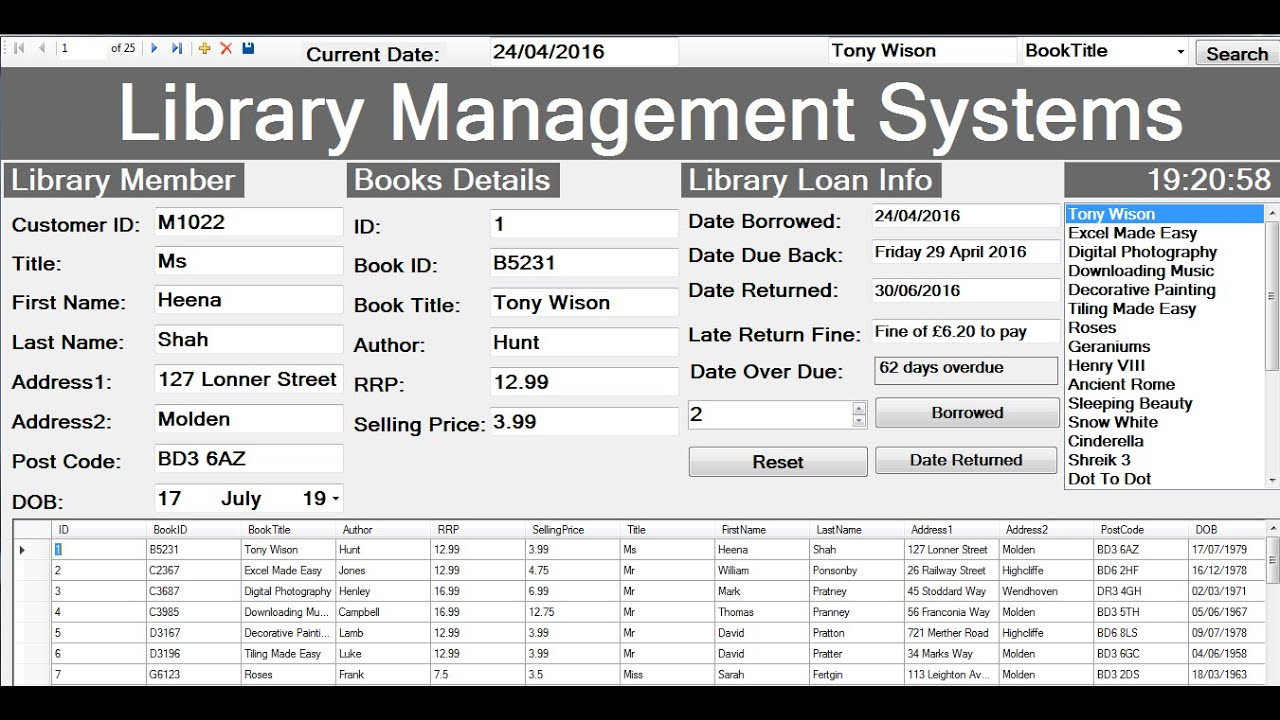The width and height of the screenshot is (1280, 720).
Task: Click the Selling Price field 3.99
Action: 584,422
